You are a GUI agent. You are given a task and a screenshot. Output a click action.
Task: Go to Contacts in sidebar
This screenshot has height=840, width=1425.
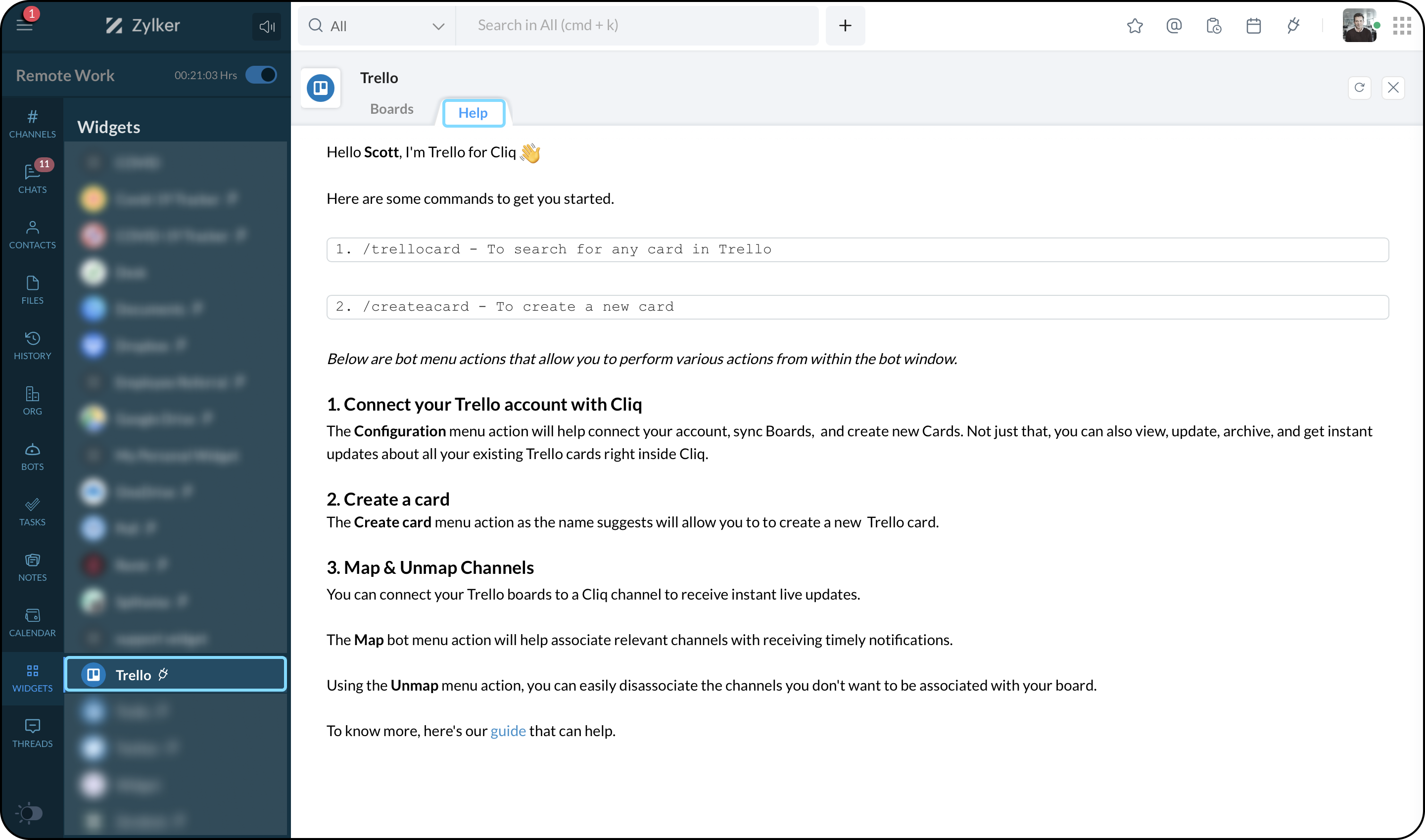click(x=32, y=234)
